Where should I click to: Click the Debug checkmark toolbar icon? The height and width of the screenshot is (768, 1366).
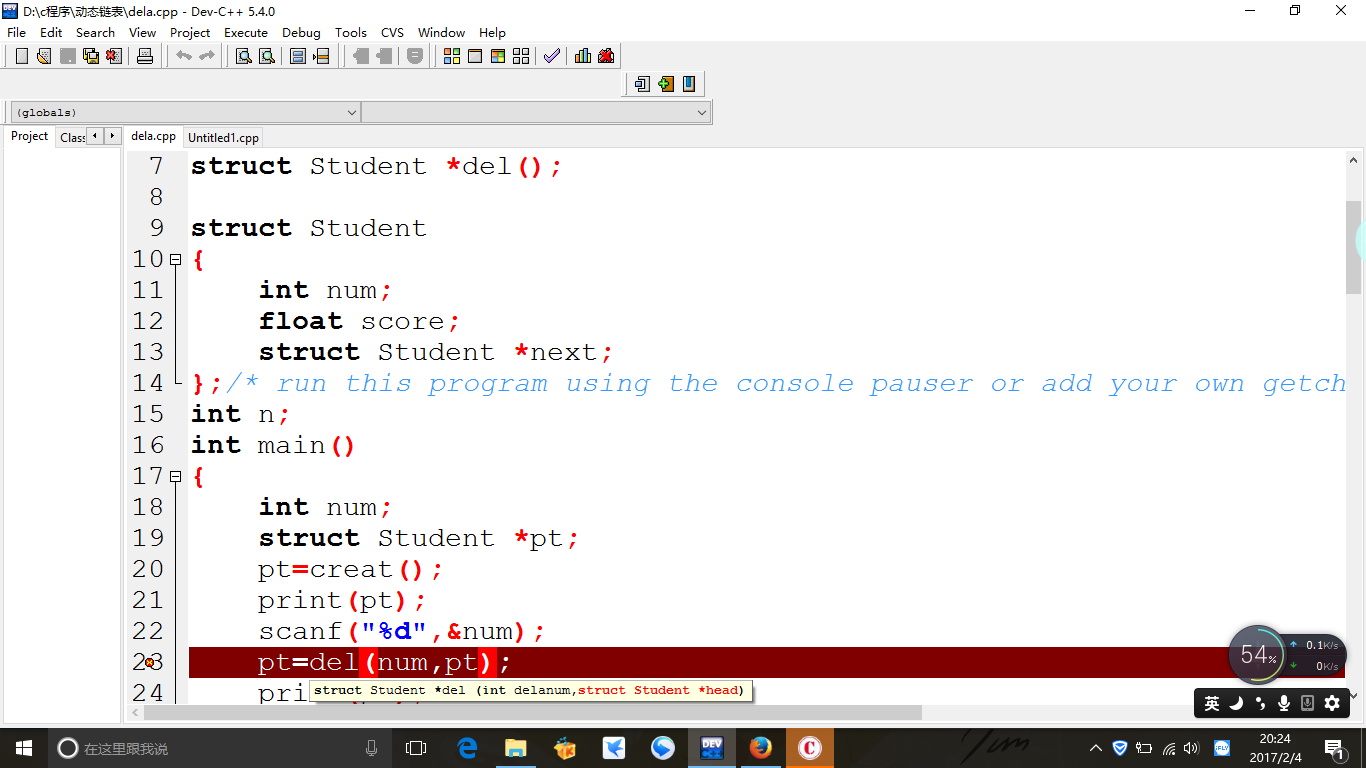pyautogui.click(x=551, y=56)
